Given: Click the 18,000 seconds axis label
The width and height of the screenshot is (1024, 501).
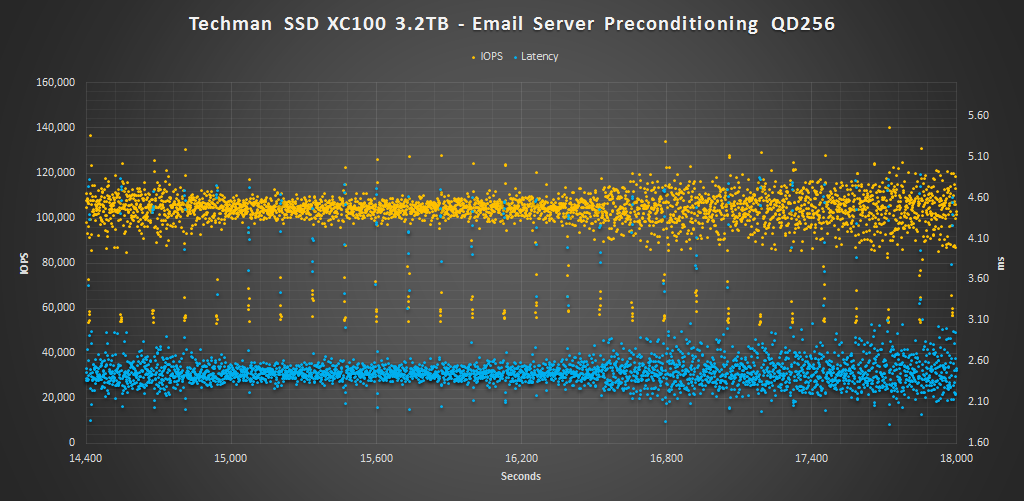Looking at the screenshot, I should point(956,459).
